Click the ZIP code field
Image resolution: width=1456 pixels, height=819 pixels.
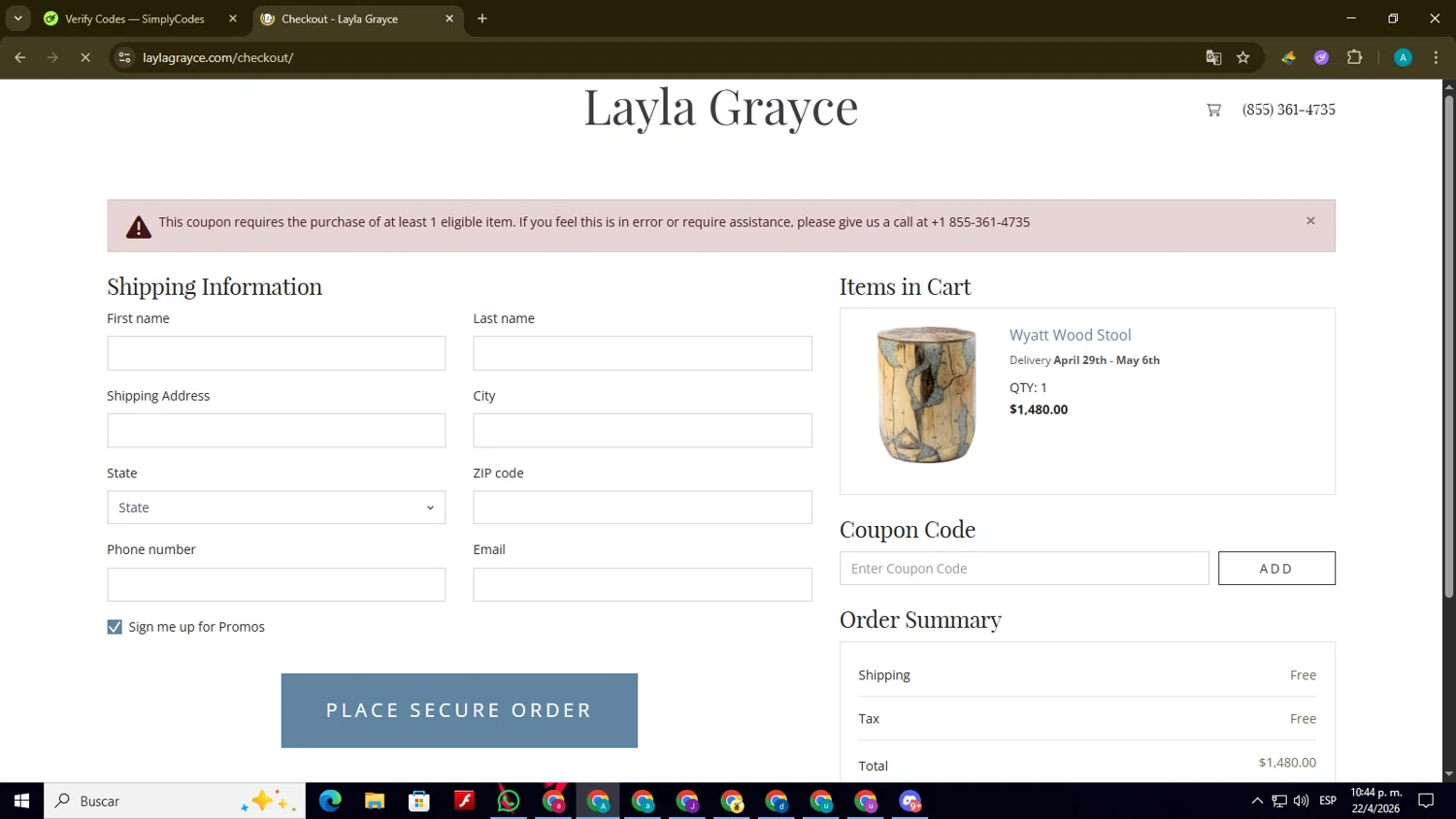[x=643, y=508]
